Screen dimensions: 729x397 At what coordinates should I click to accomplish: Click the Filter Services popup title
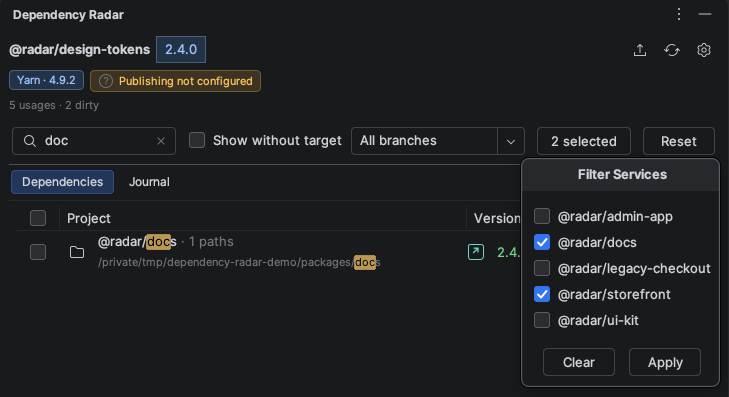[622, 175]
